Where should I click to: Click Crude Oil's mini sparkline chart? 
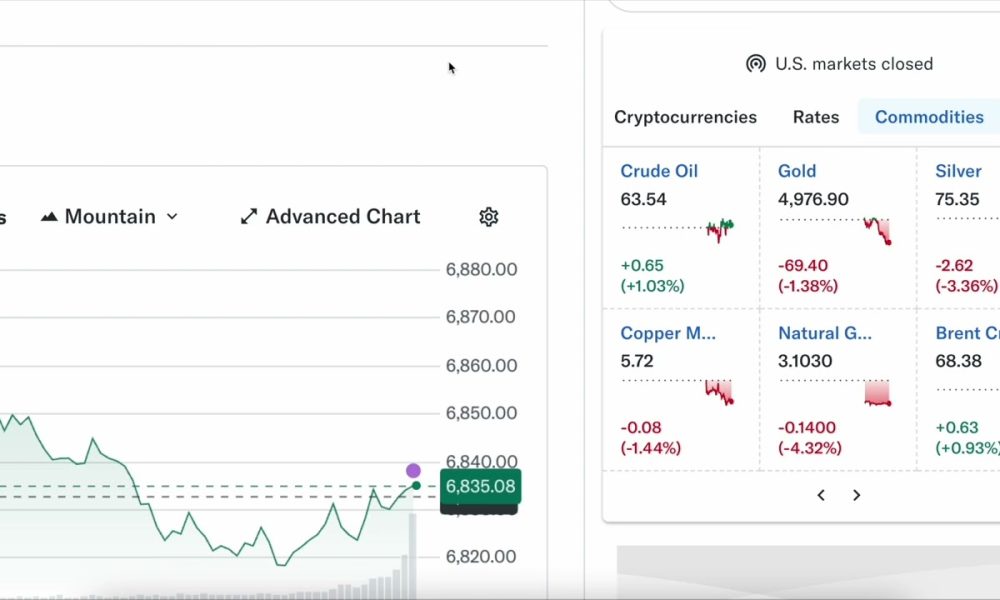coord(718,228)
